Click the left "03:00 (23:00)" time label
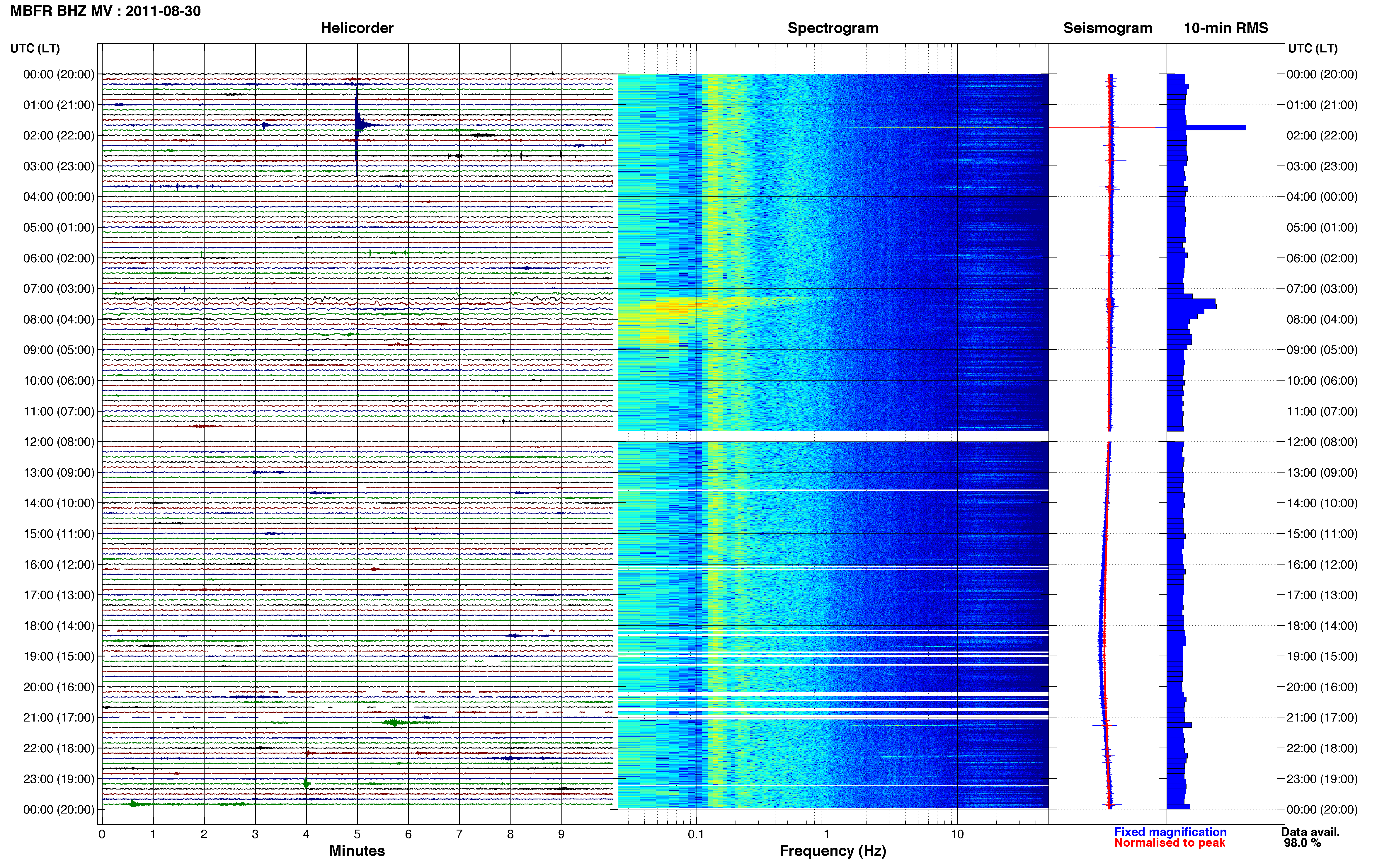 click(x=59, y=166)
